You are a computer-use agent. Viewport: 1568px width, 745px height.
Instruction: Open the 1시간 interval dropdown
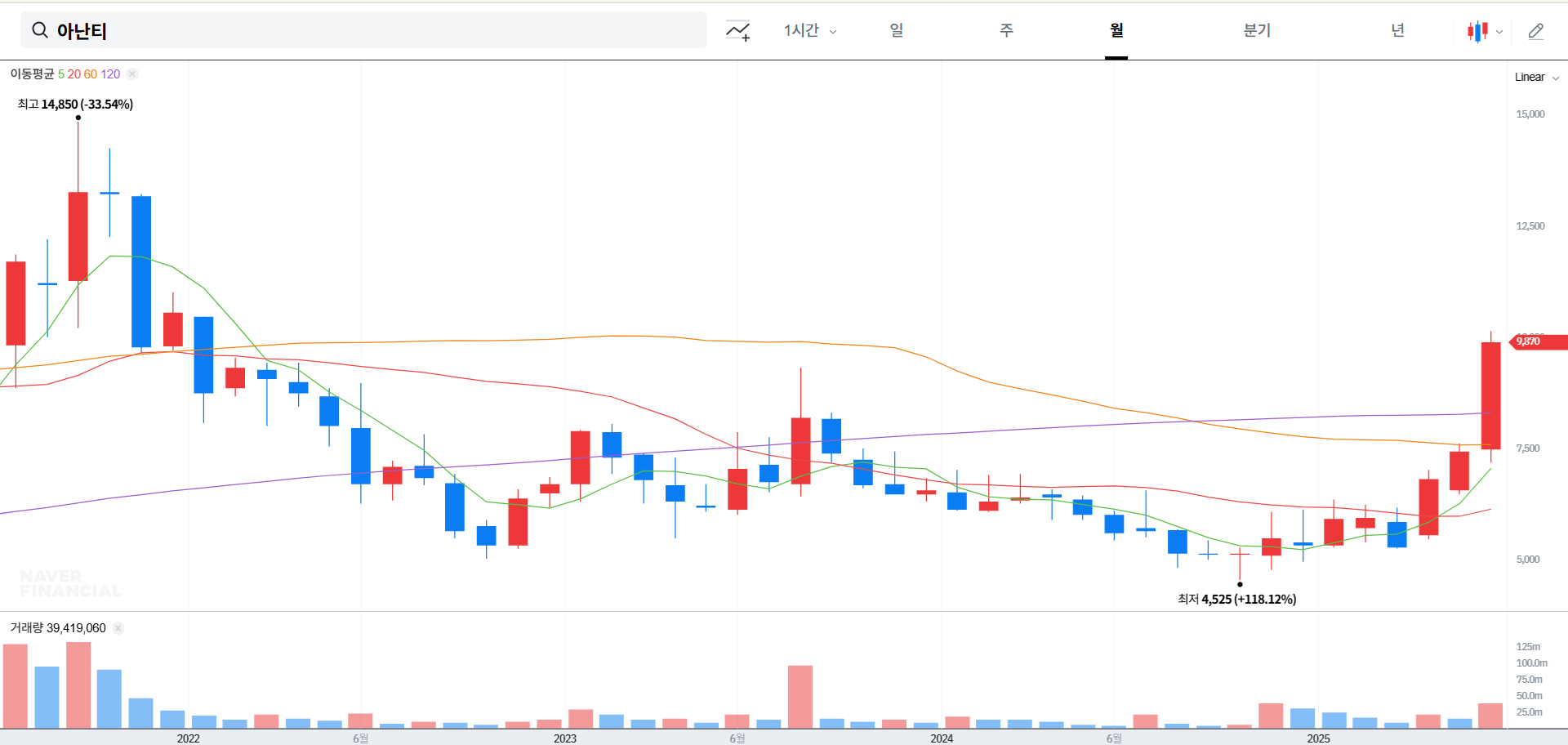coord(810,30)
